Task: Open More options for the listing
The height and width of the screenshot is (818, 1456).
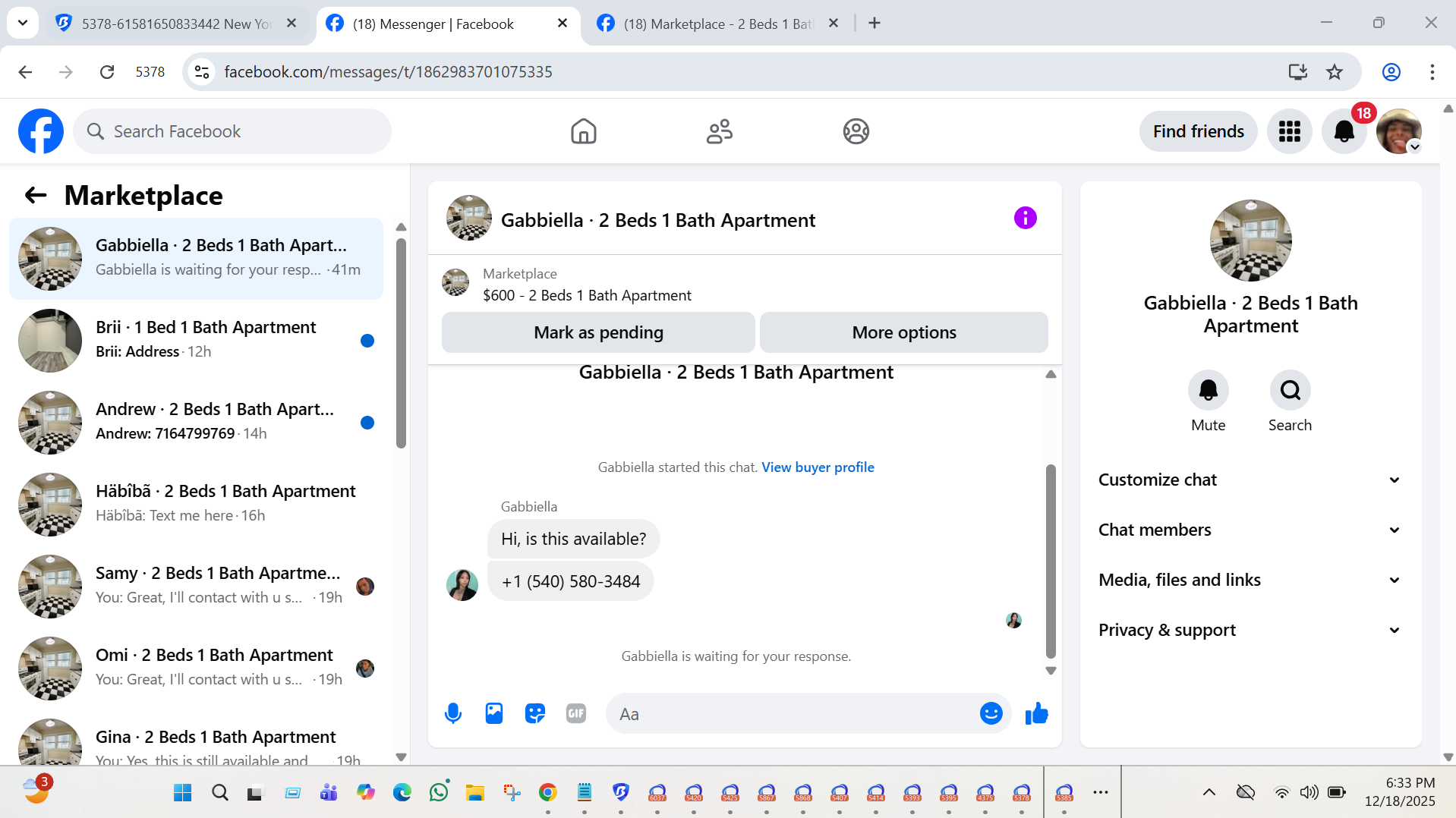Action: point(903,332)
